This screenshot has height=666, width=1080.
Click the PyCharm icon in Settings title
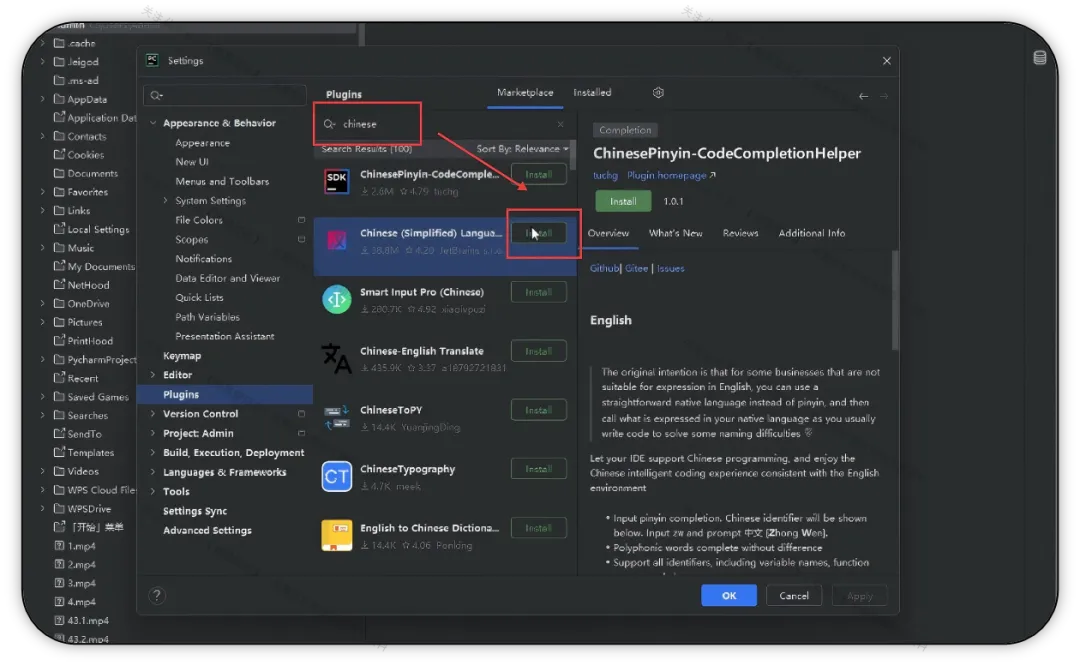tap(152, 61)
